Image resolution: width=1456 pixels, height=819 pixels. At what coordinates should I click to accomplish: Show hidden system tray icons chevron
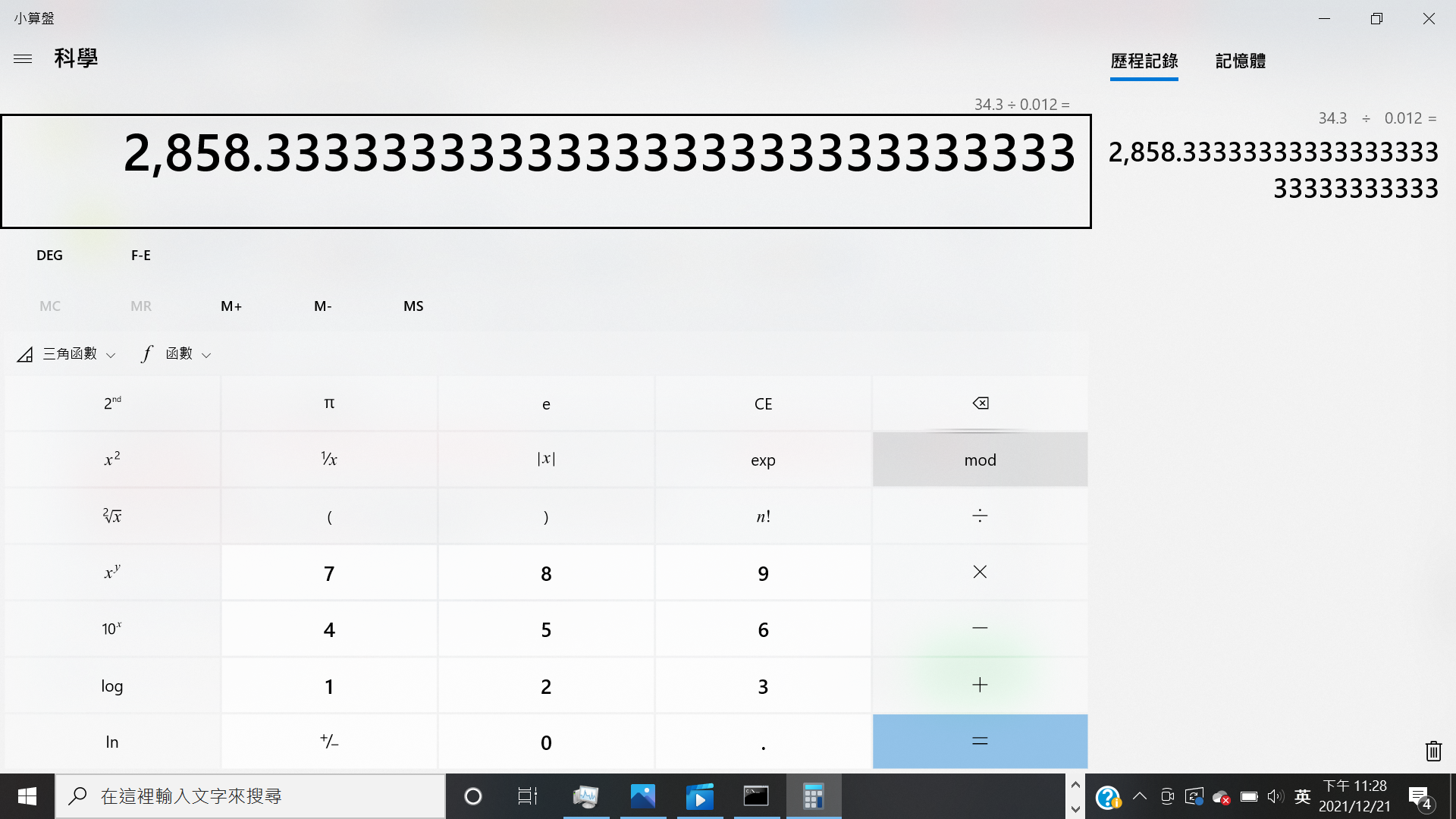[1139, 796]
